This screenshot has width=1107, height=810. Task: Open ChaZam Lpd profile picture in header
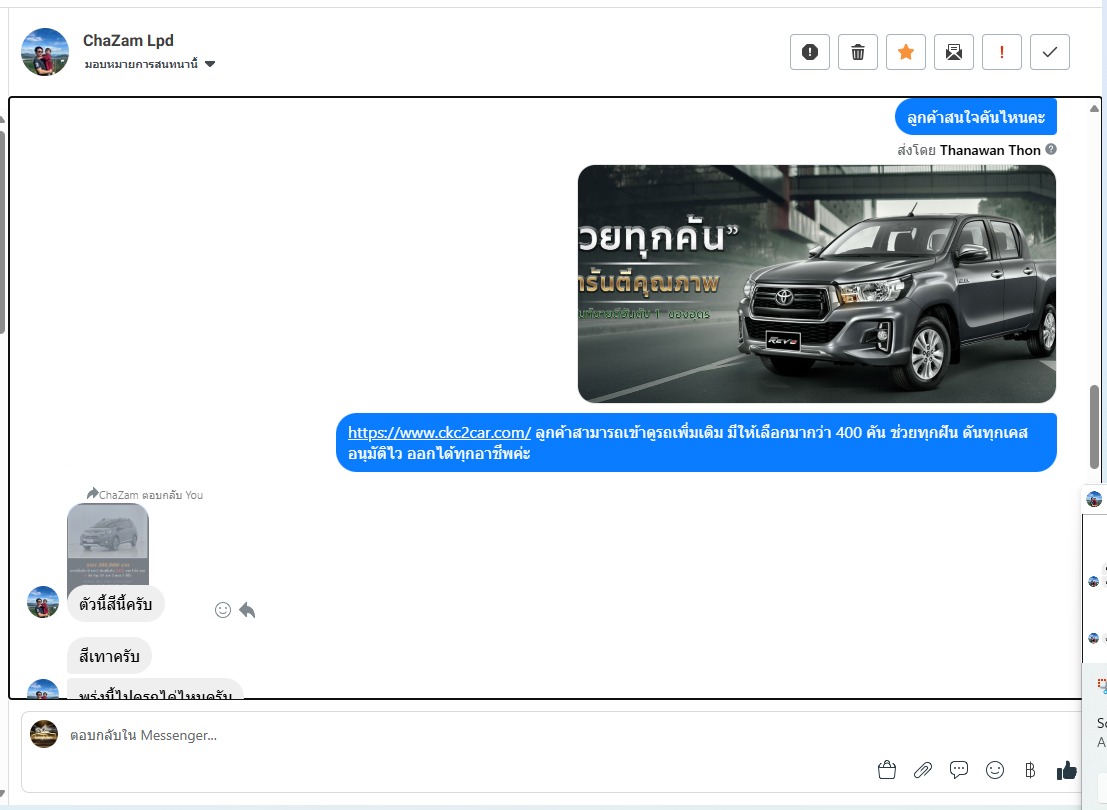click(x=45, y=52)
